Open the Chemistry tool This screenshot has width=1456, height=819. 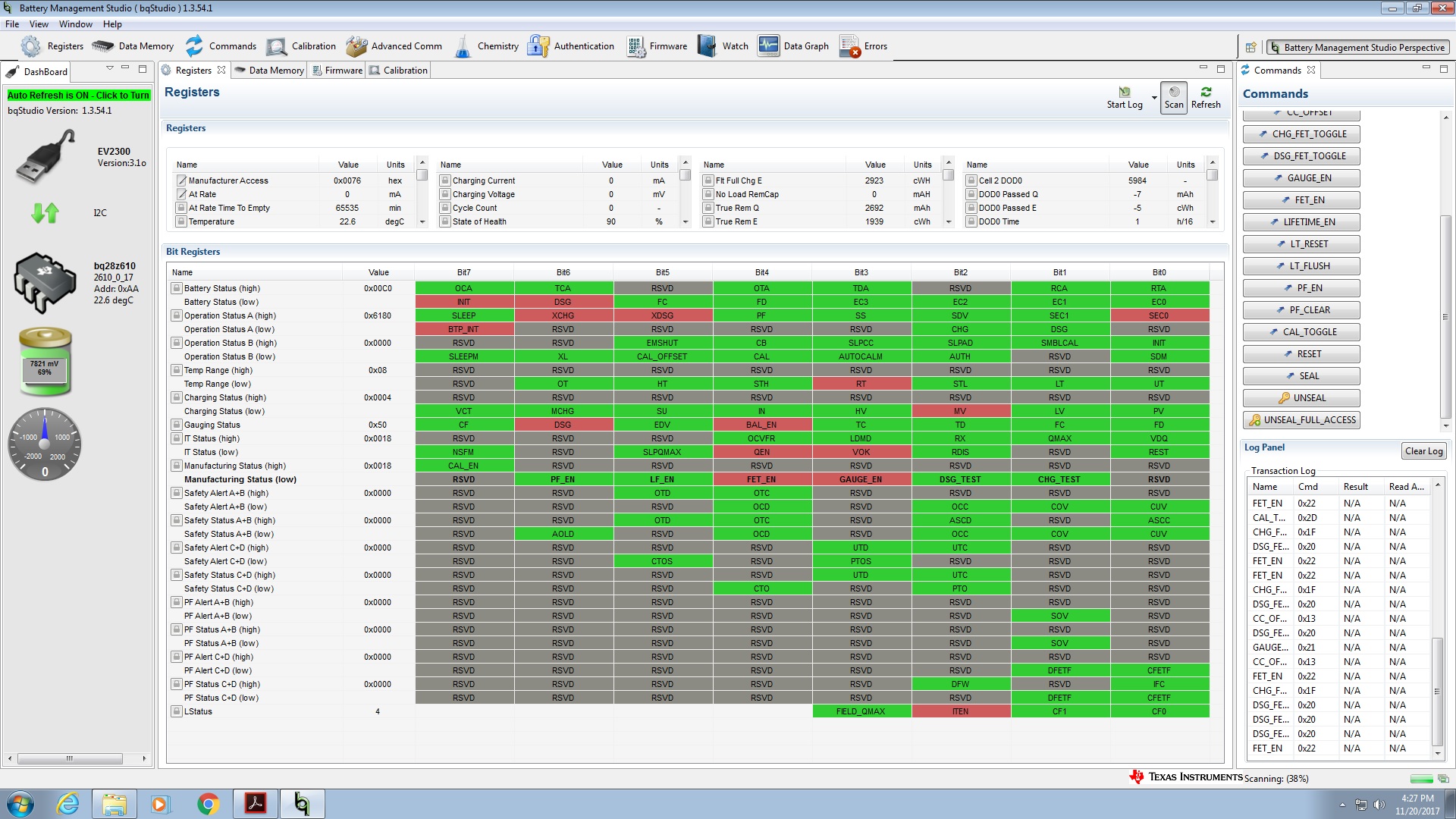point(485,46)
